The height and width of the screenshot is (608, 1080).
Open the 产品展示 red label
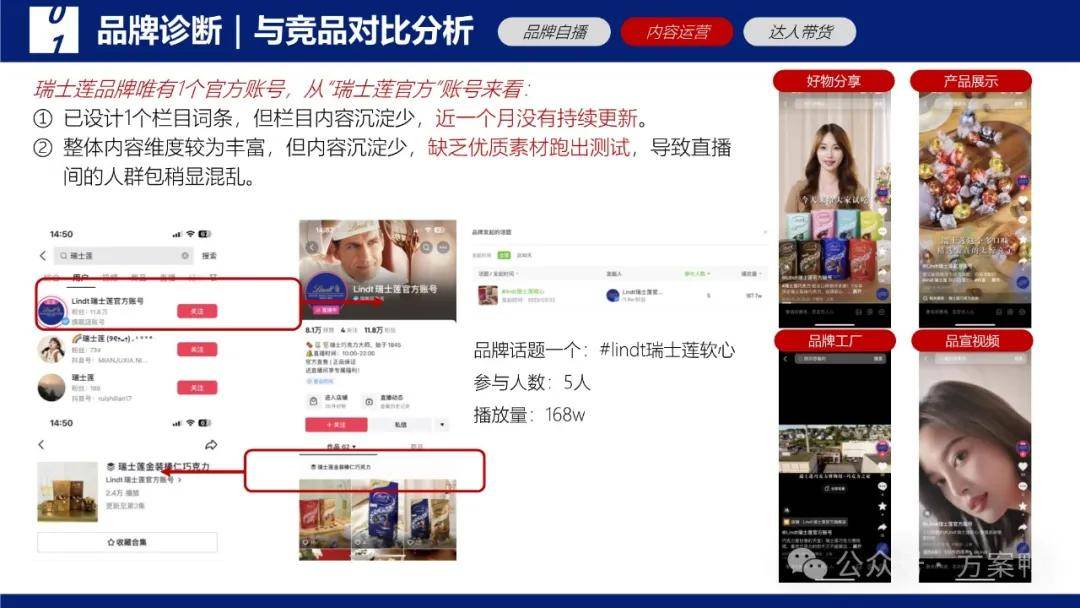tap(970, 81)
